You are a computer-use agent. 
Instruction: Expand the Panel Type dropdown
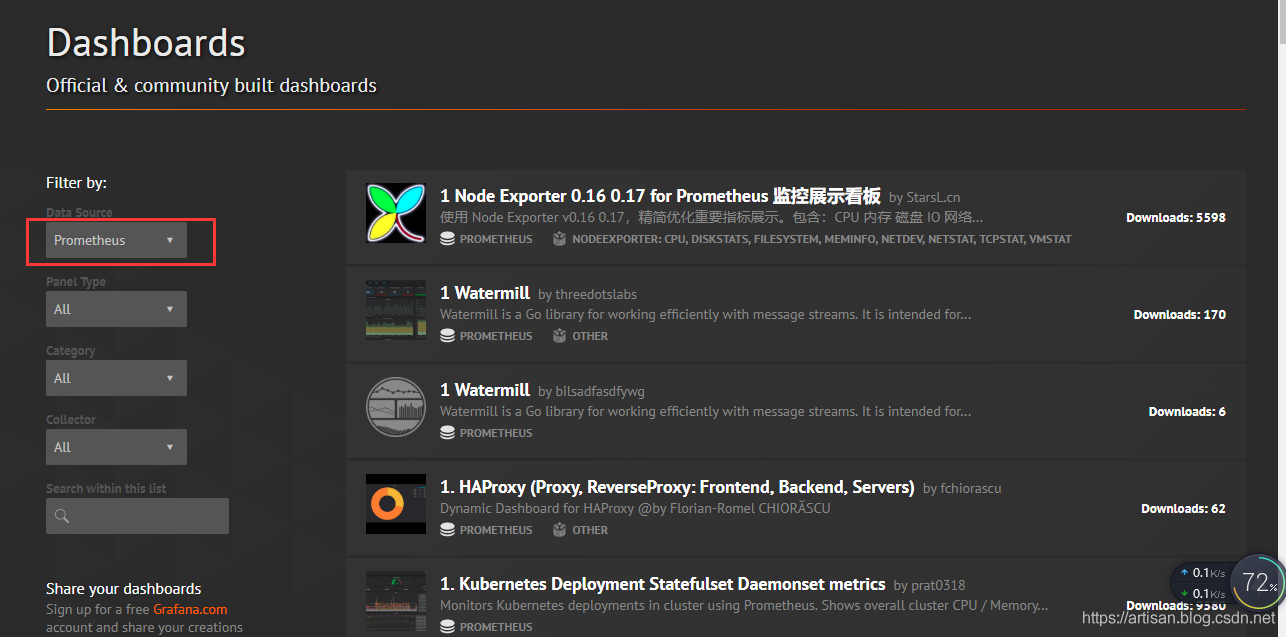[116, 309]
